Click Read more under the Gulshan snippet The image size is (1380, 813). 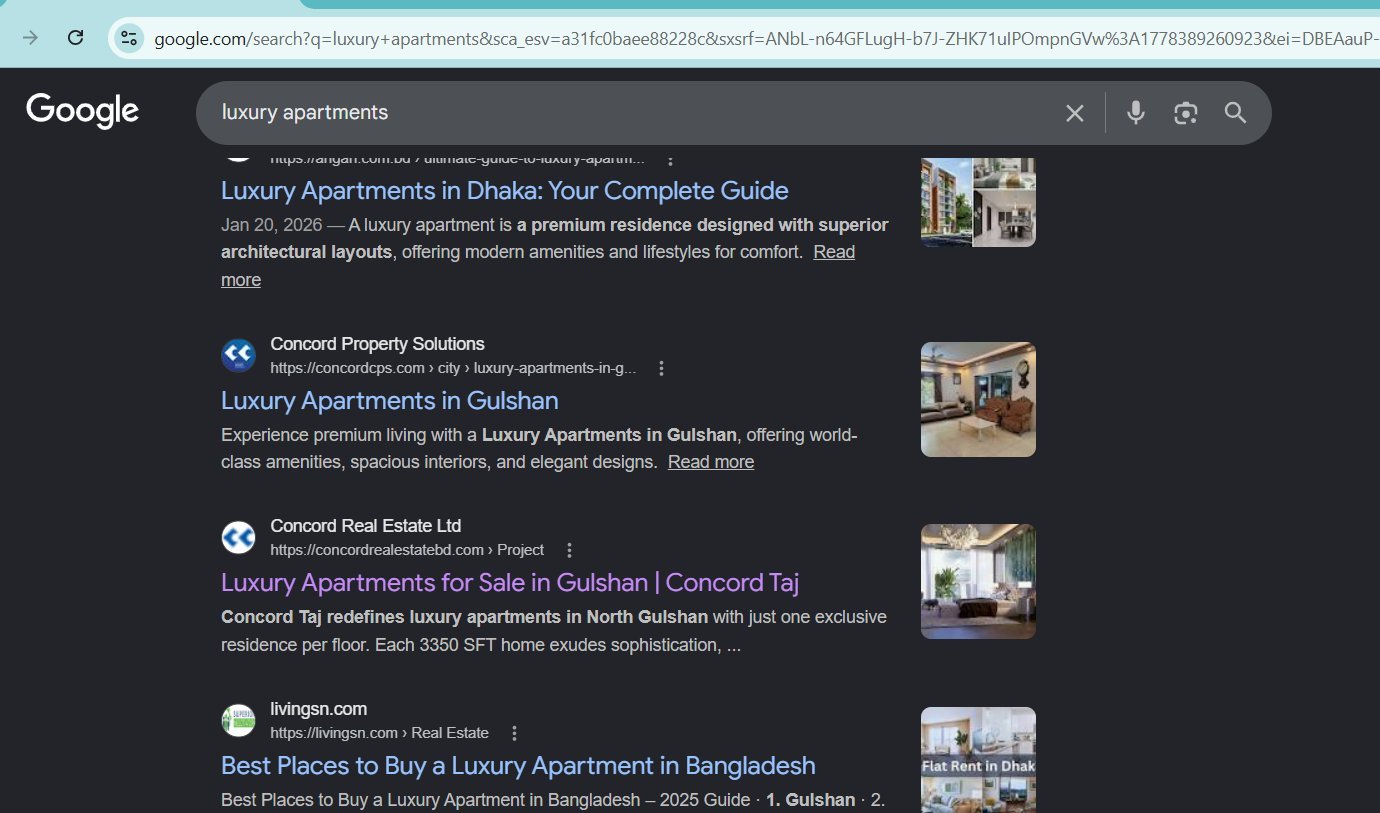pyautogui.click(x=711, y=462)
